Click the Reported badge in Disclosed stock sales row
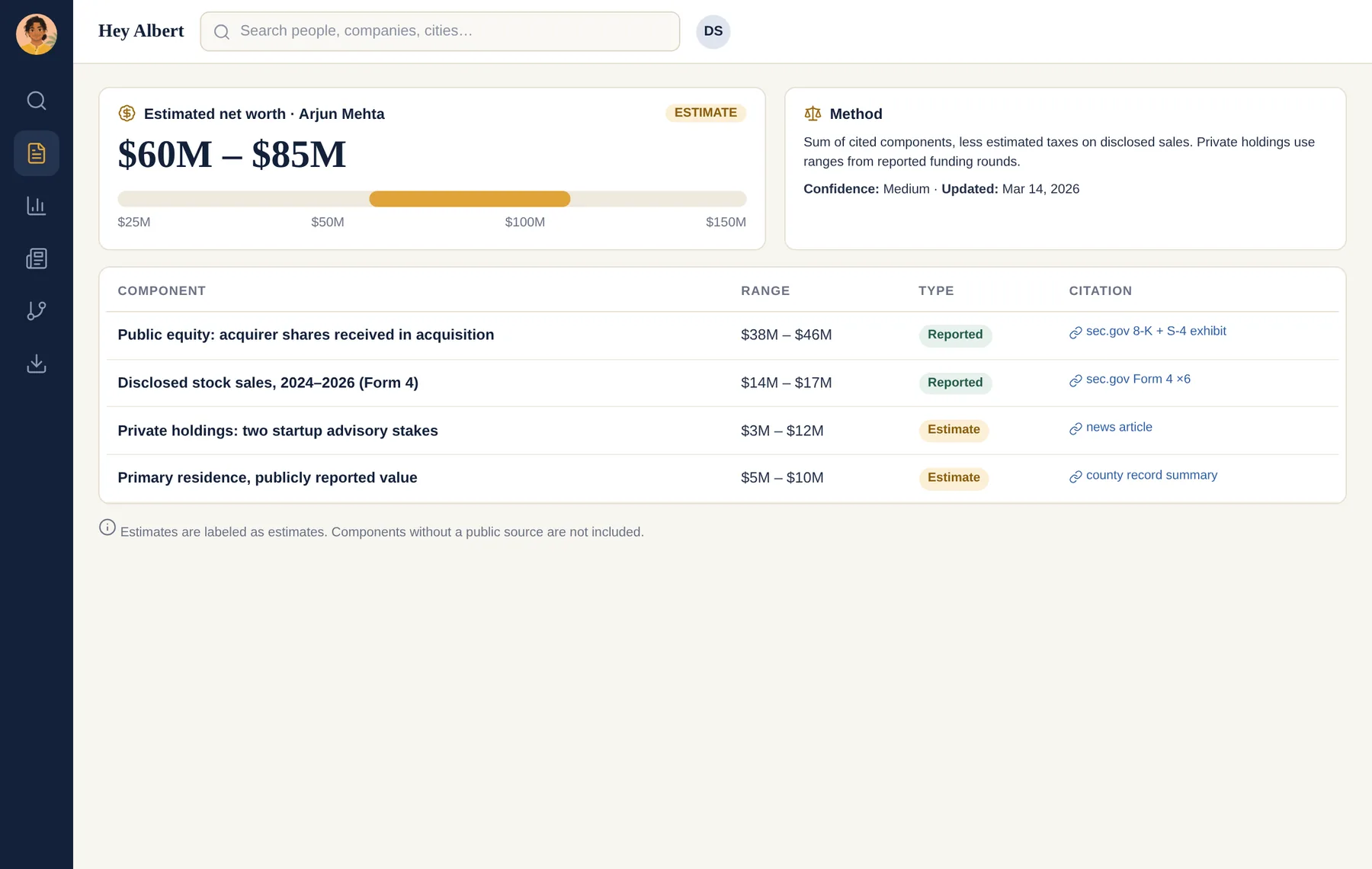This screenshot has height=869, width=1372. coord(955,383)
